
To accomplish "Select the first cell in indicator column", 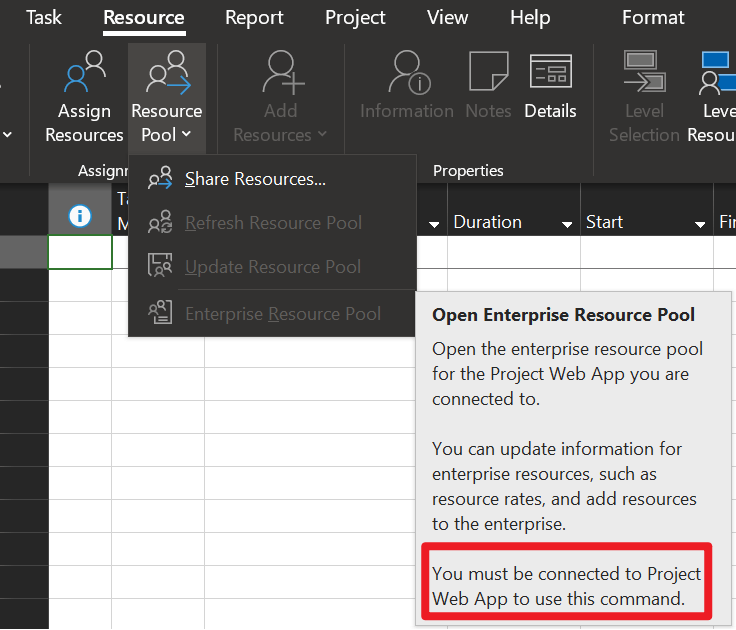I will 80,252.
